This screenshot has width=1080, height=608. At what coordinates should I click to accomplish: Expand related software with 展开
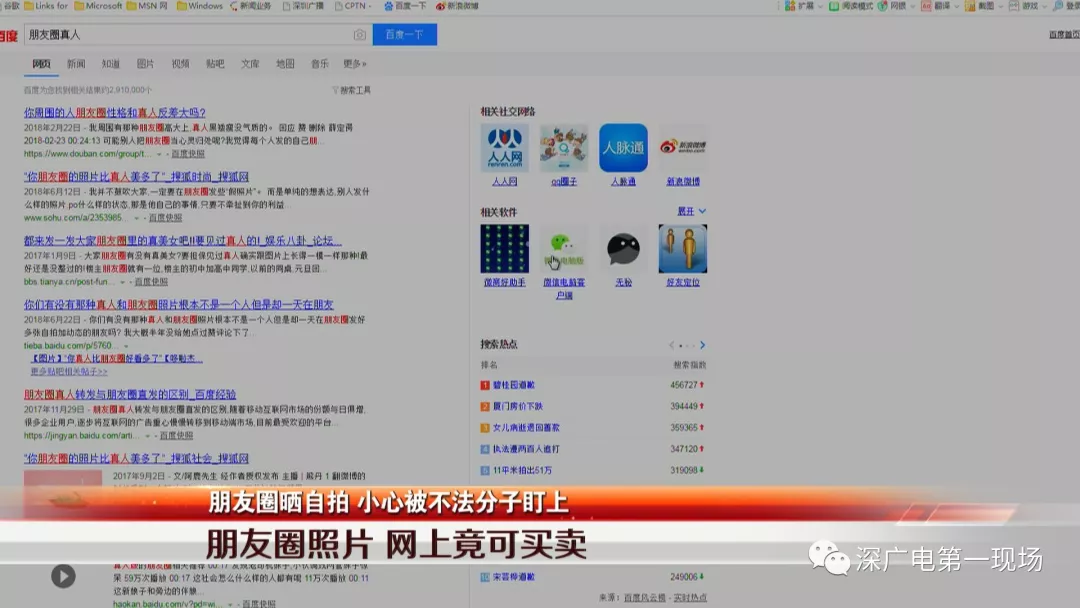[691, 211]
